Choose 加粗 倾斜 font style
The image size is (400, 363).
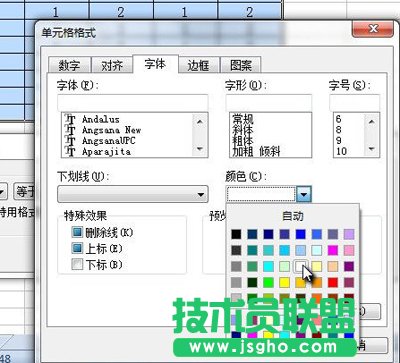(256, 152)
